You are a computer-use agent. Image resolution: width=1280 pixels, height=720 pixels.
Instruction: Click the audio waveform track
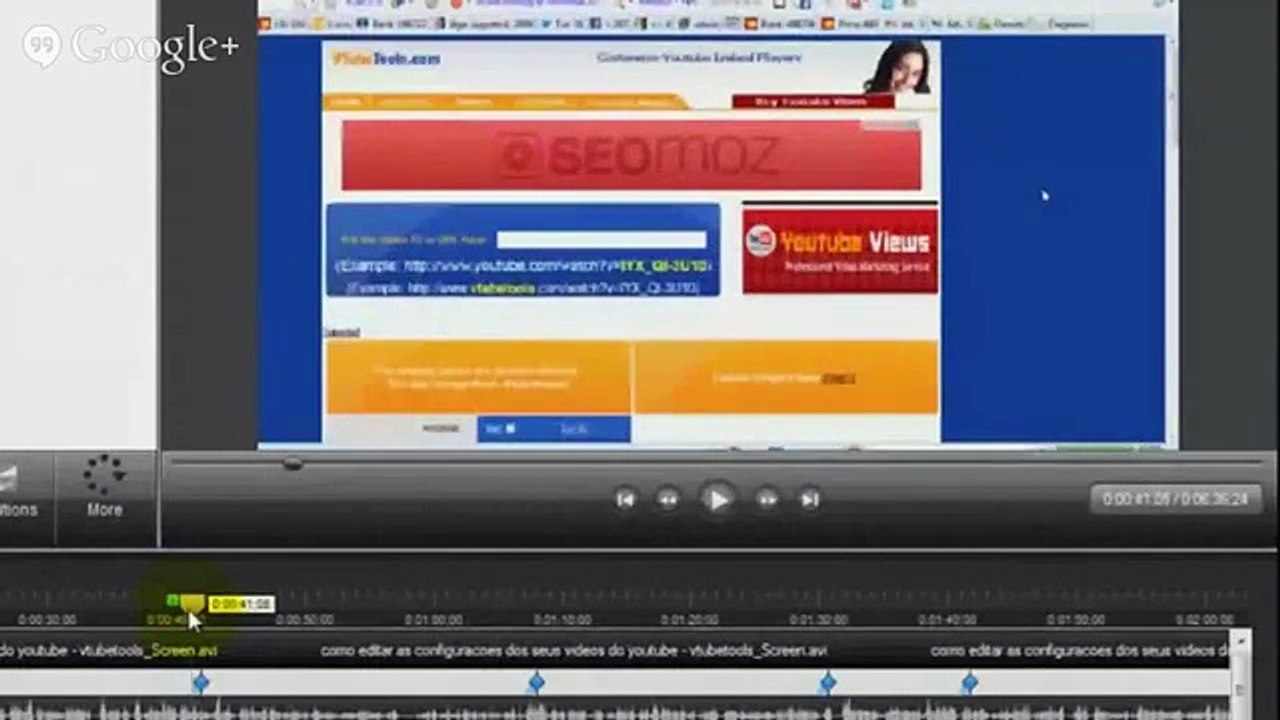[615, 710]
